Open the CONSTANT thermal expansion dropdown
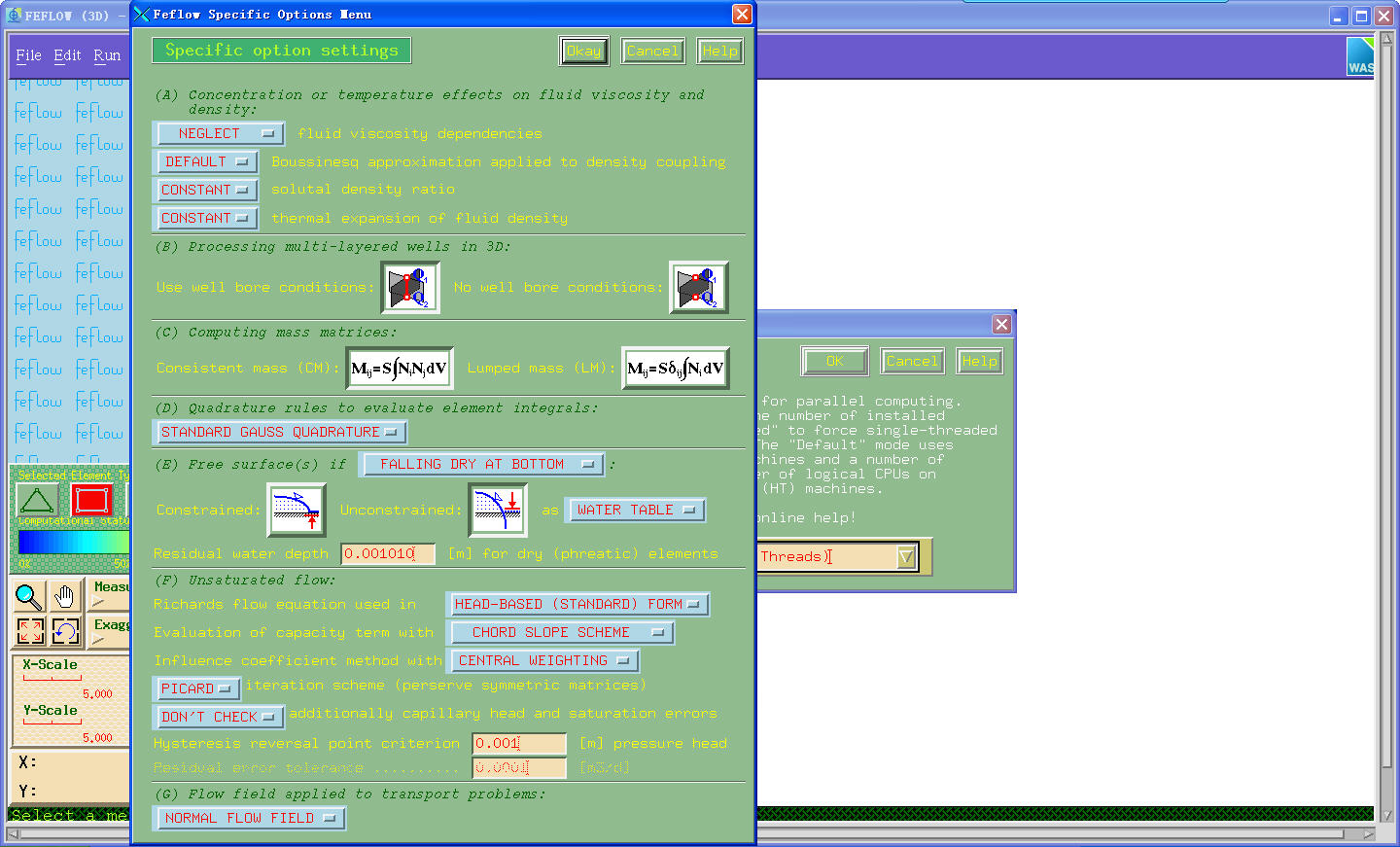 tap(207, 218)
